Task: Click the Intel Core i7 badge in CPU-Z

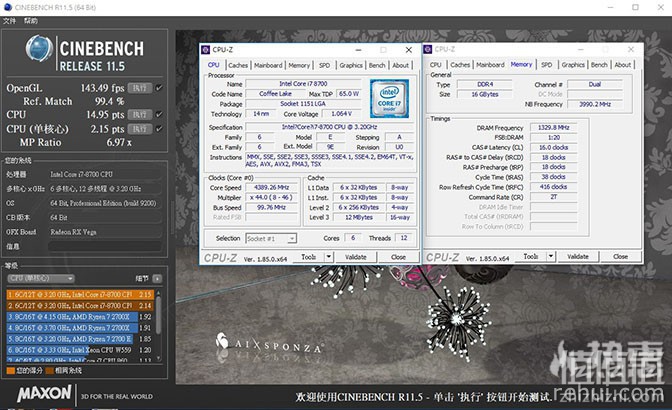Action: (x=389, y=99)
